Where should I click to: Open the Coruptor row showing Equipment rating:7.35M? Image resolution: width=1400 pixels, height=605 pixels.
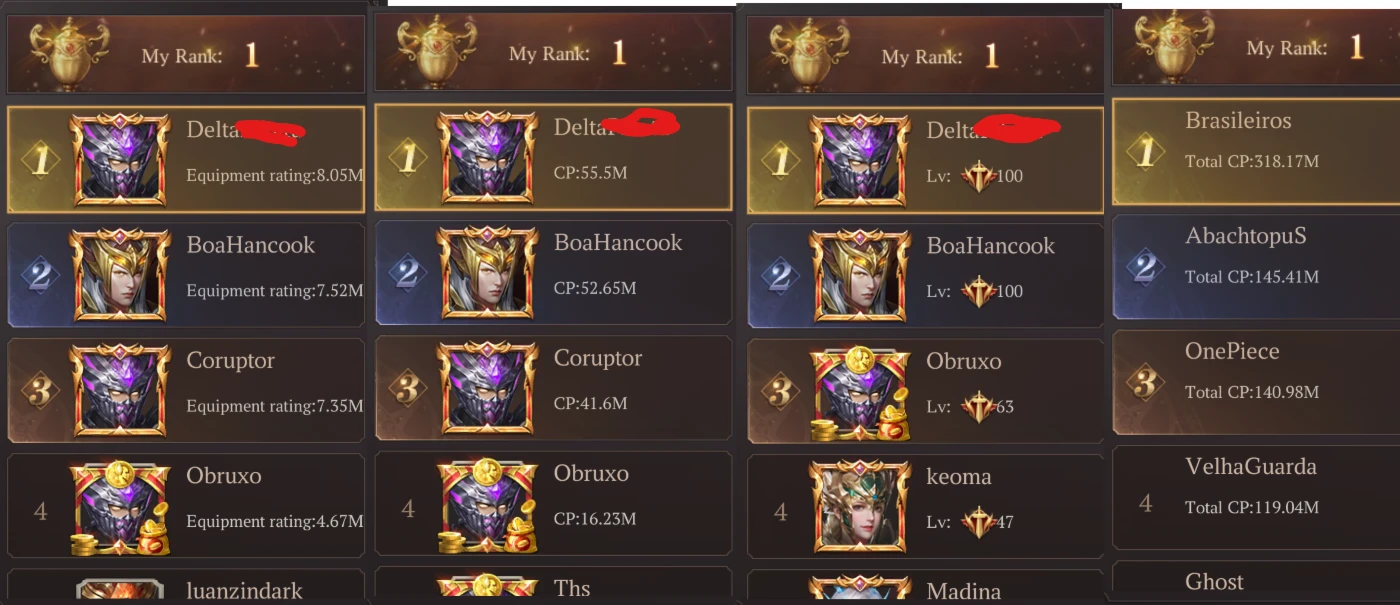point(186,390)
